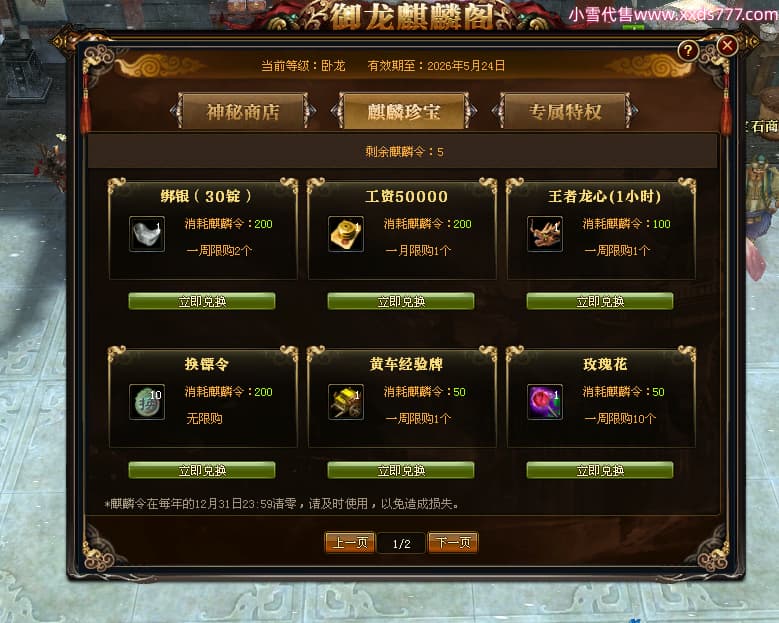This screenshot has height=623, width=779.
Task: Click the yellow cart experience card icon
Action: [x=346, y=401]
